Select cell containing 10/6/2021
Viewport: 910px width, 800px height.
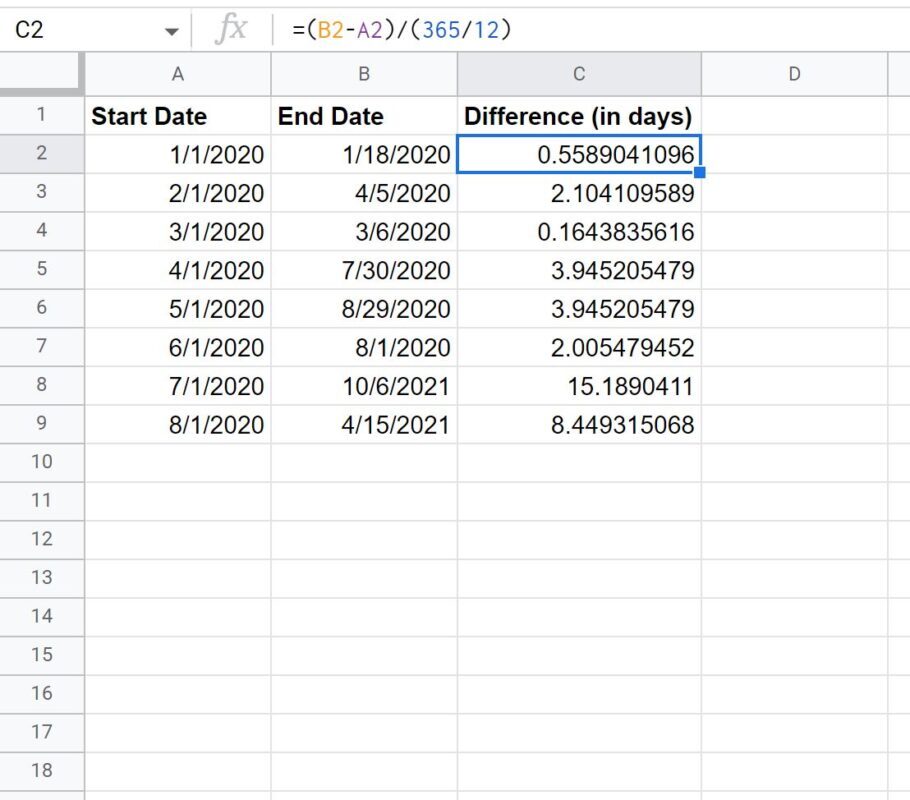(364, 386)
